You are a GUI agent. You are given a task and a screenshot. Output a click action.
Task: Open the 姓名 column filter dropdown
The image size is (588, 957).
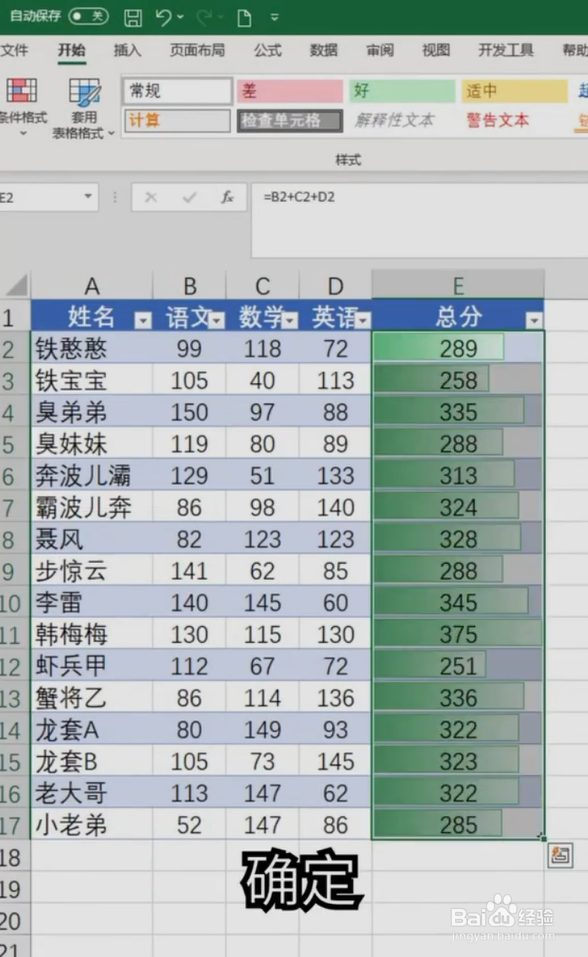(143, 320)
